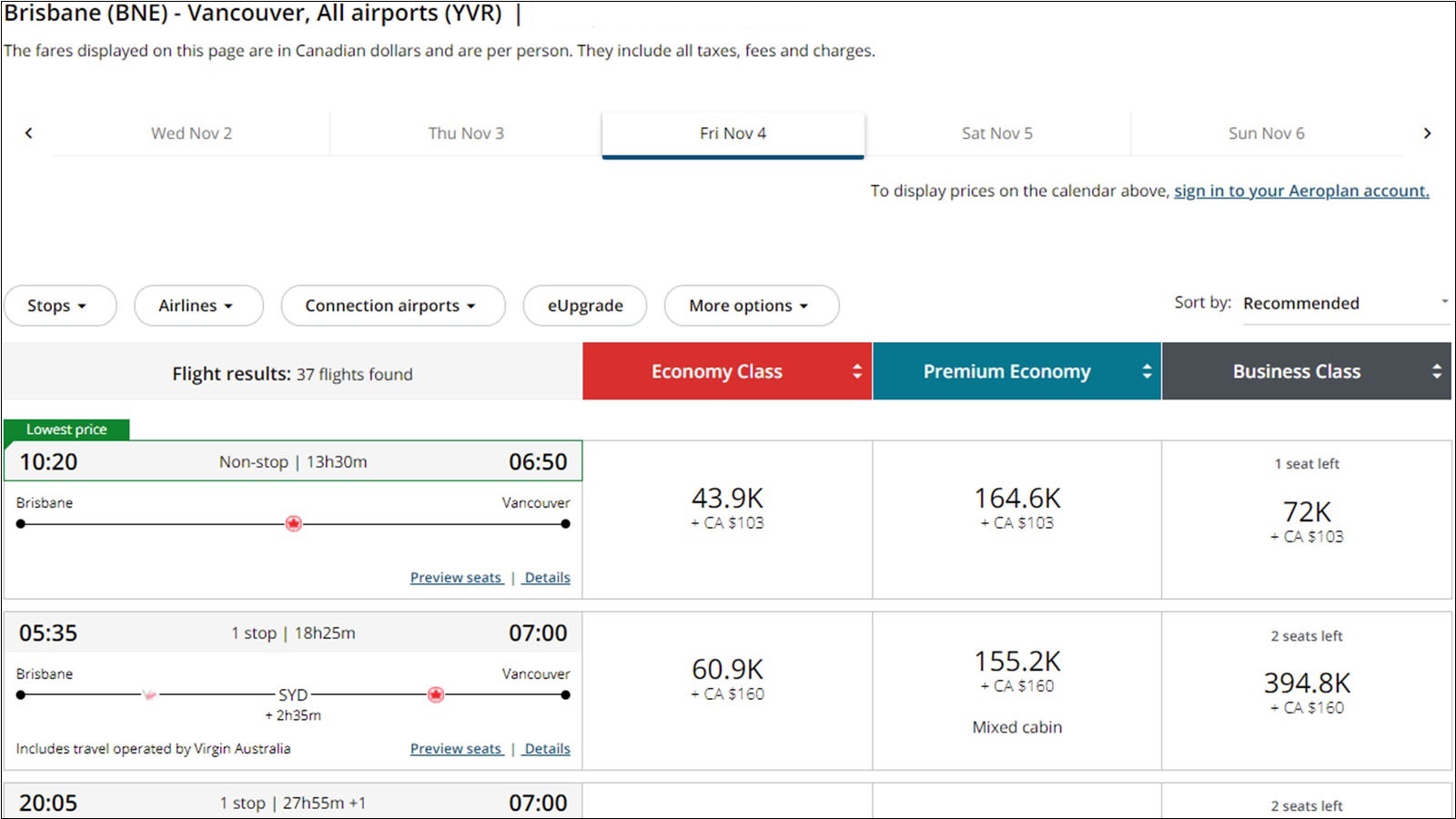Sort by Premium Economy arrows
1456x819 pixels.
click(1147, 371)
